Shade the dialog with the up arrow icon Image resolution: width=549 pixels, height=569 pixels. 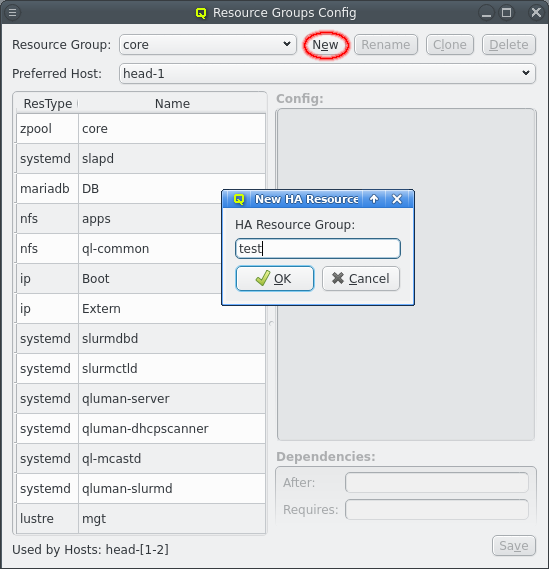(x=374, y=199)
